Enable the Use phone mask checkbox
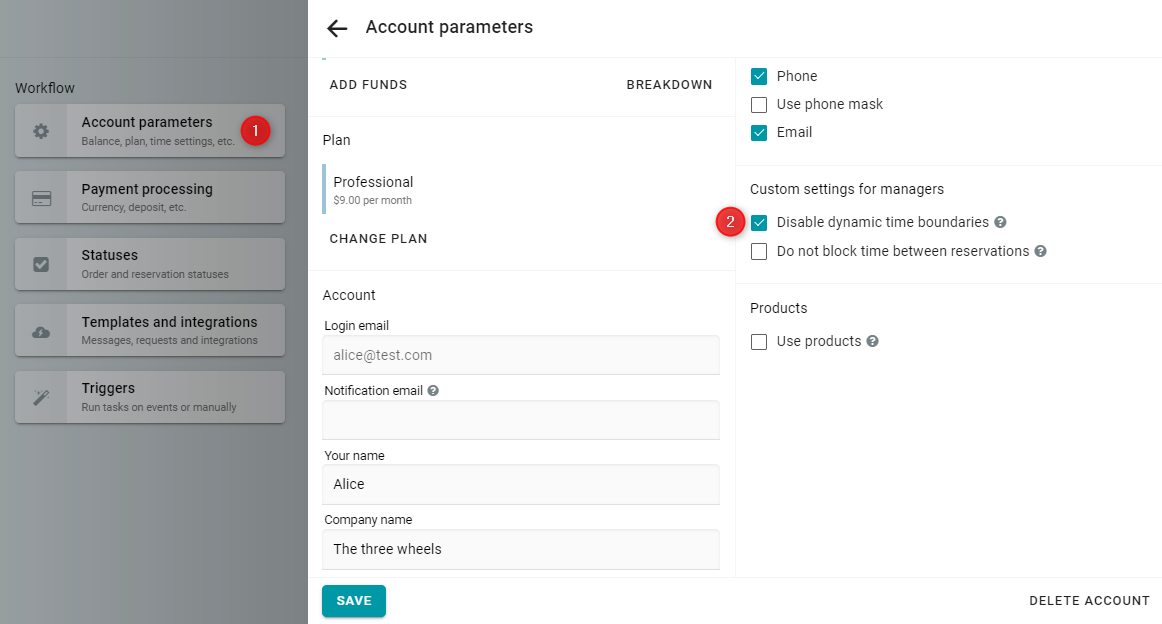The width and height of the screenshot is (1162, 624). tap(759, 104)
